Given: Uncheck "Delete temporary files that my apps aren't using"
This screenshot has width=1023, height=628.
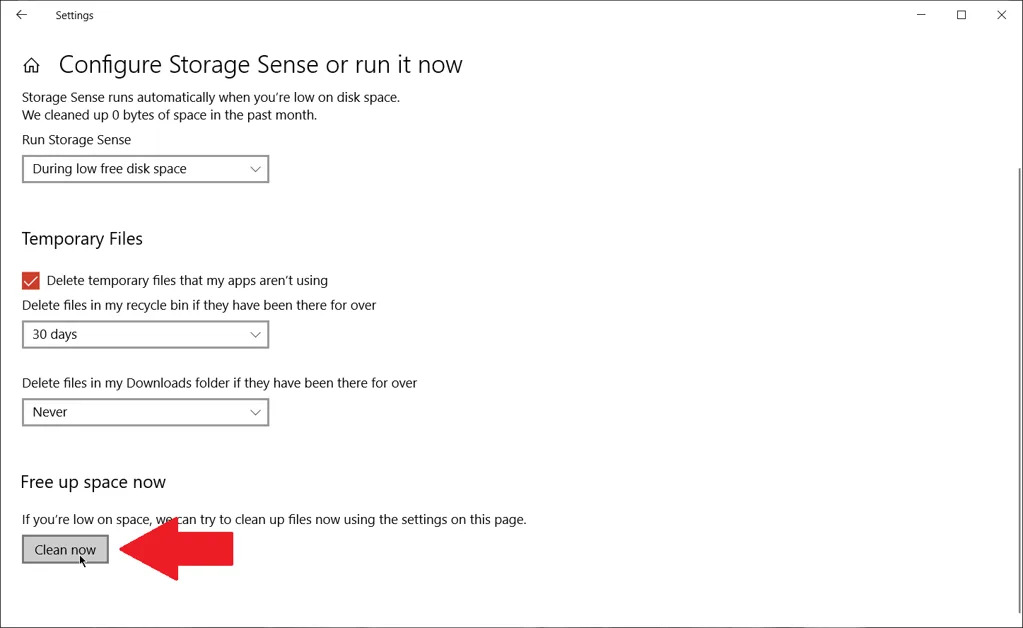Looking at the screenshot, I should coord(30,281).
